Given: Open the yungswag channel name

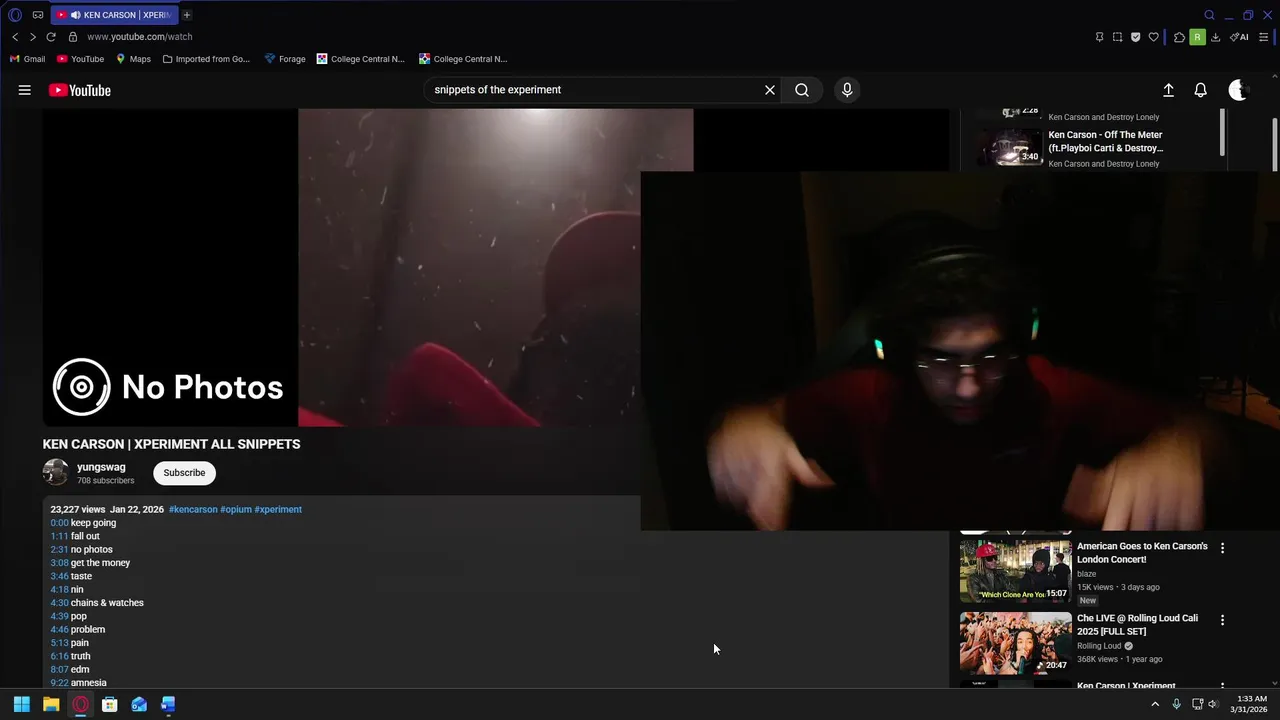Looking at the screenshot, I should point(101,467).
